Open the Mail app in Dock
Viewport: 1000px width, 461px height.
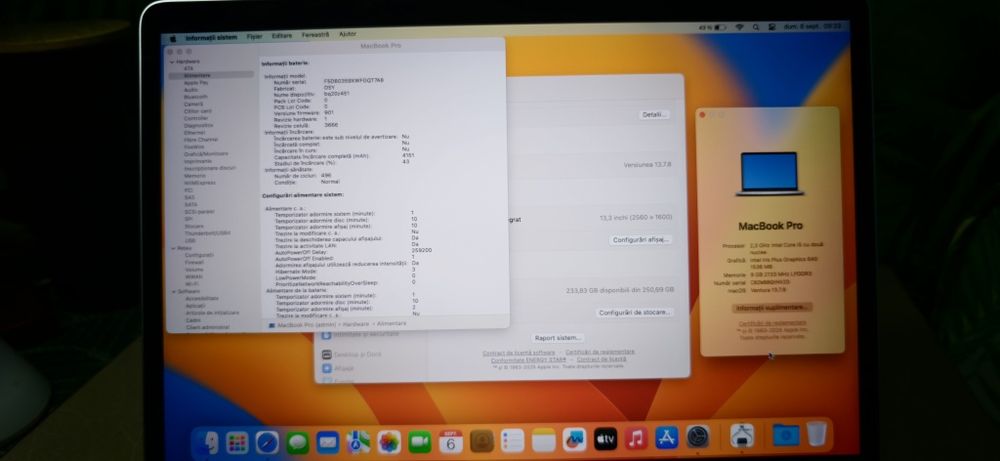328,442
